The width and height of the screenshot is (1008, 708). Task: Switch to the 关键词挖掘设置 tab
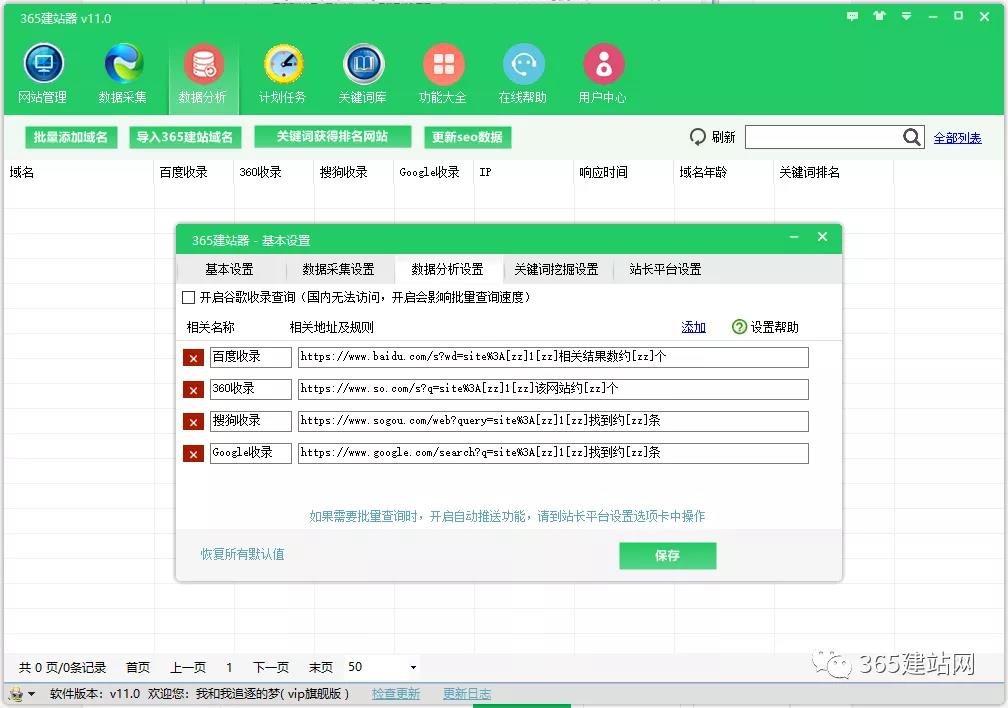point(557,269)
